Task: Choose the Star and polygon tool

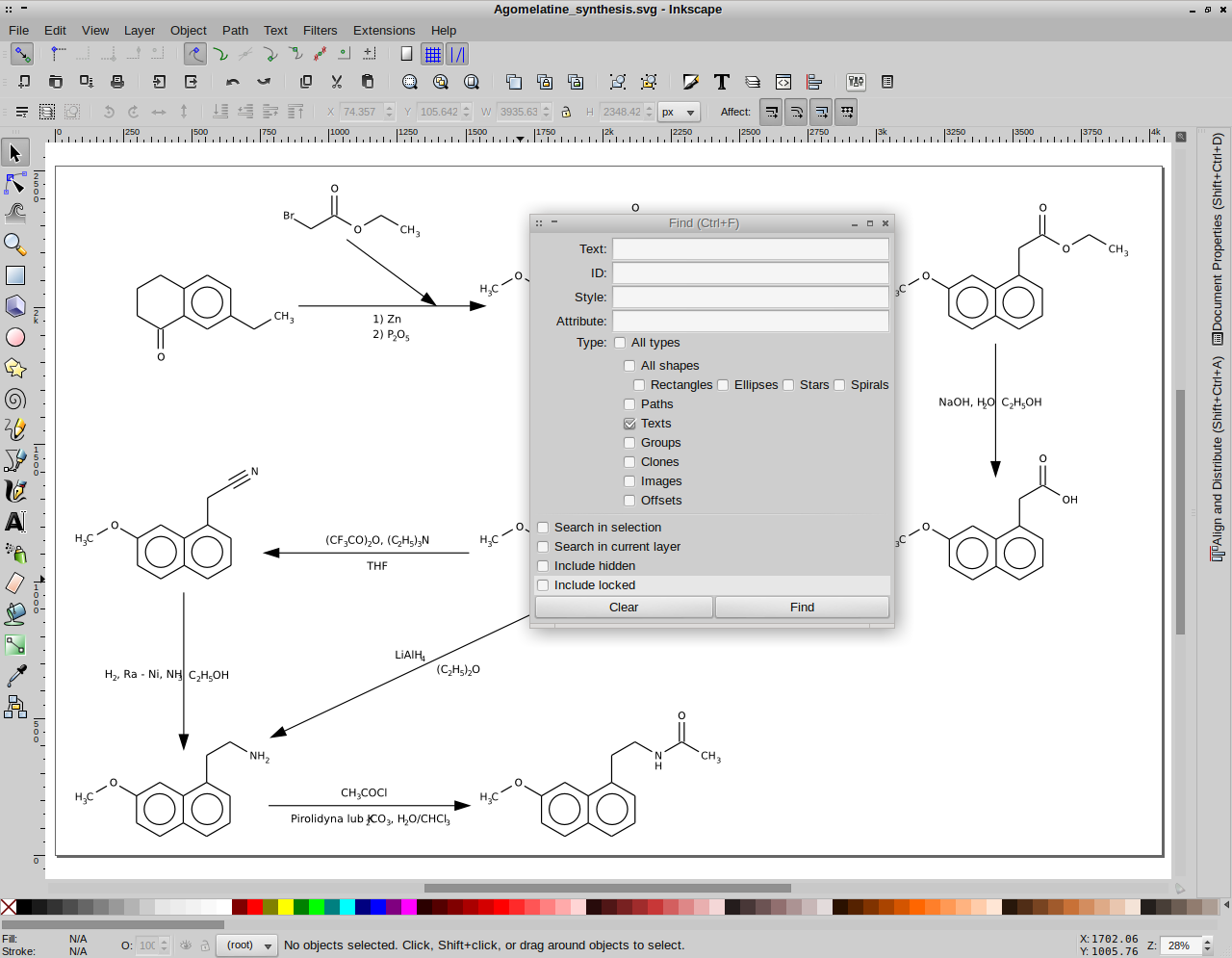Action: pyautogui.click(x=15, y=368)
